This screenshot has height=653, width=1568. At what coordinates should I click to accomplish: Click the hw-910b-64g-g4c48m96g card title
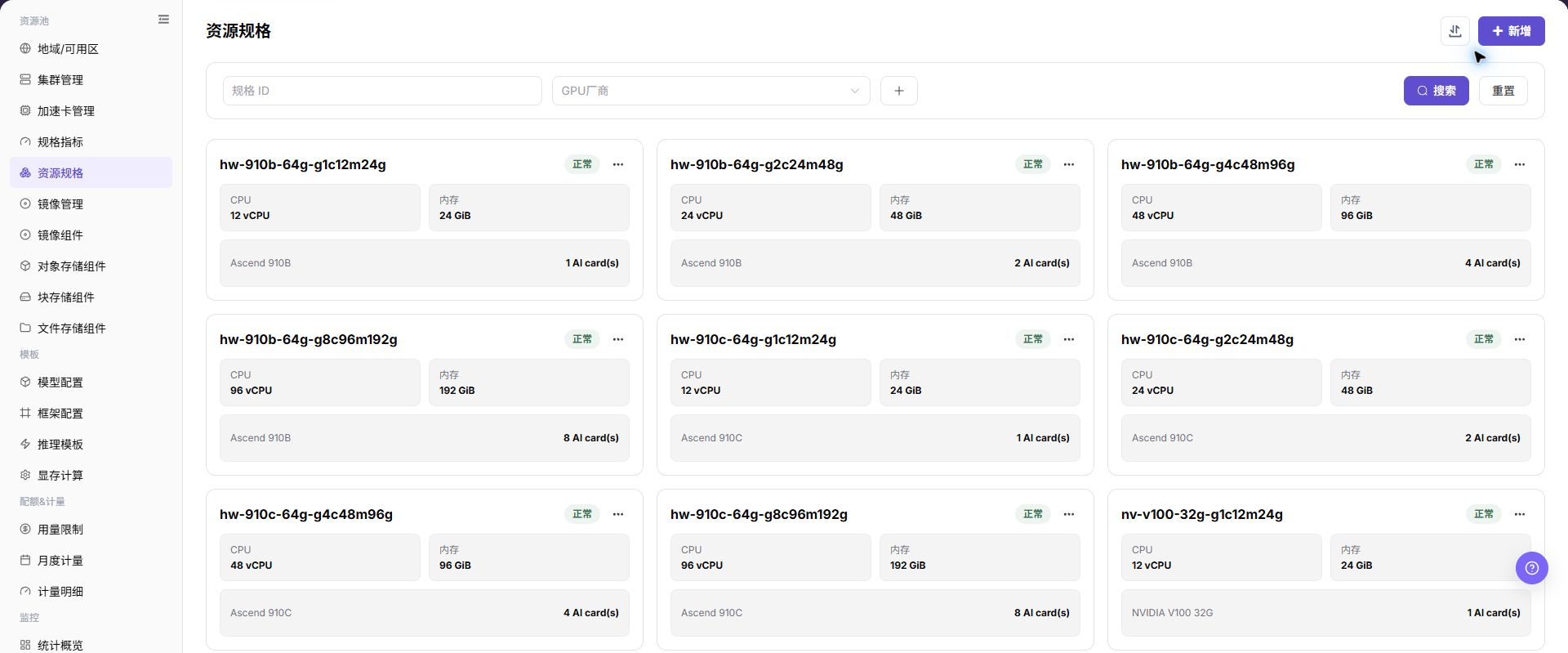pos(1208,164)
